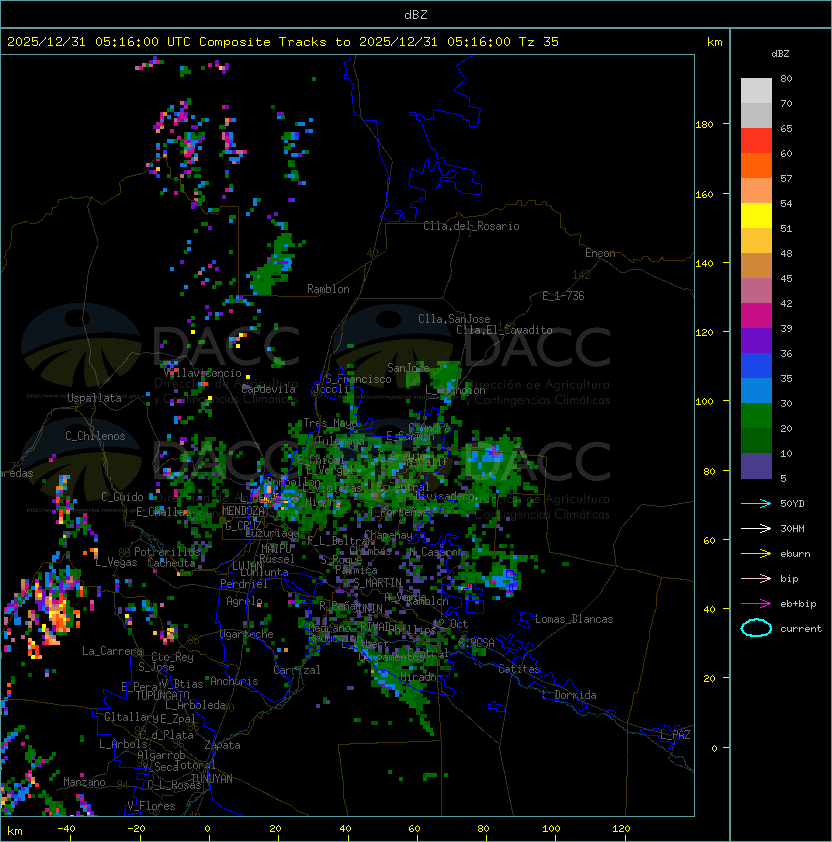832x842 pixels.
Task: Click the '5' value at color scale bottom
Action: pyautogui.click(x=783, y=478)
